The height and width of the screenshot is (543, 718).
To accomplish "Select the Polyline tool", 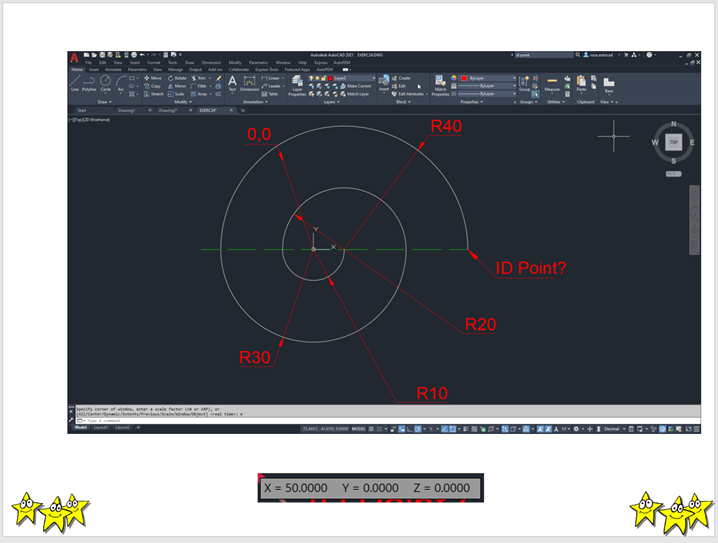I will 89,83.
